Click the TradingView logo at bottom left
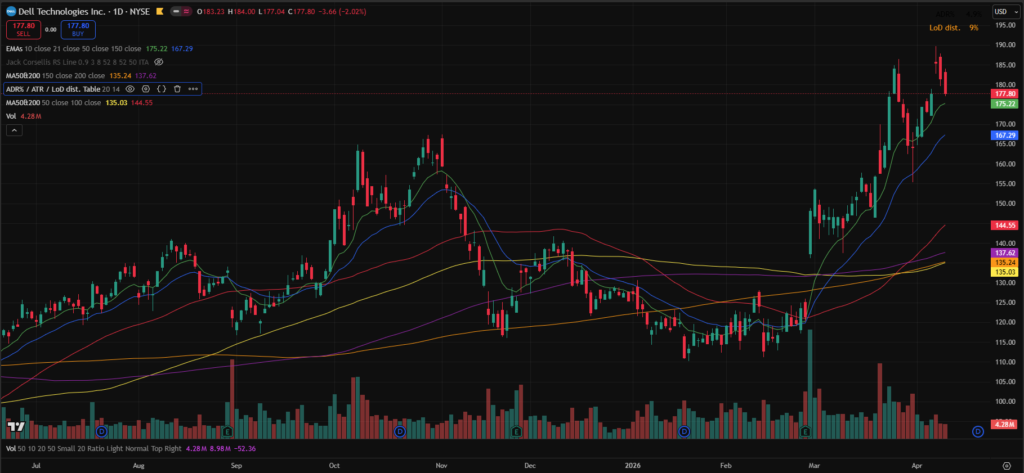Viewport: 1024px width, 473px height. click(14, 428)
